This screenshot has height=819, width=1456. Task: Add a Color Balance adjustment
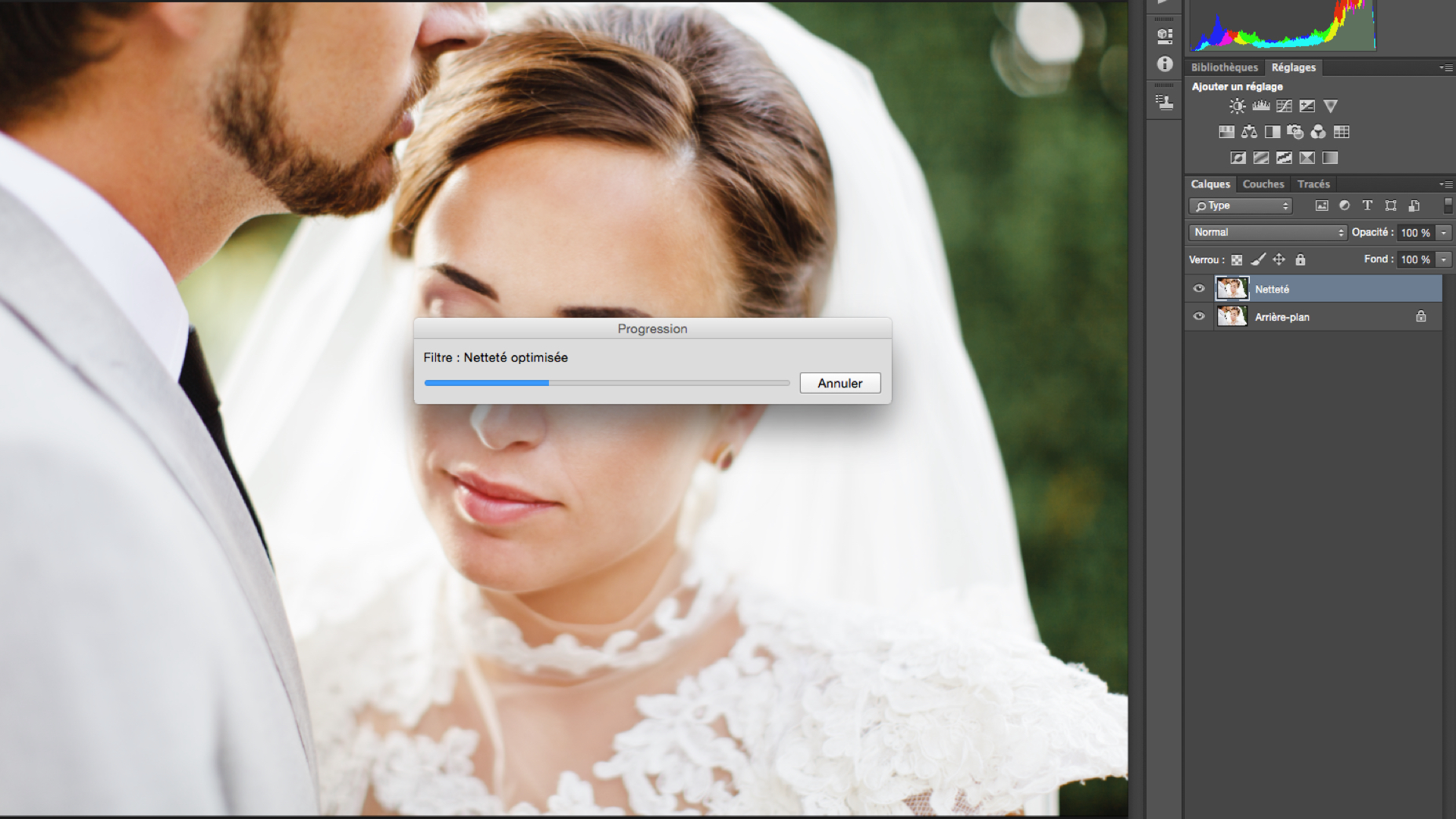point(1249,132)
